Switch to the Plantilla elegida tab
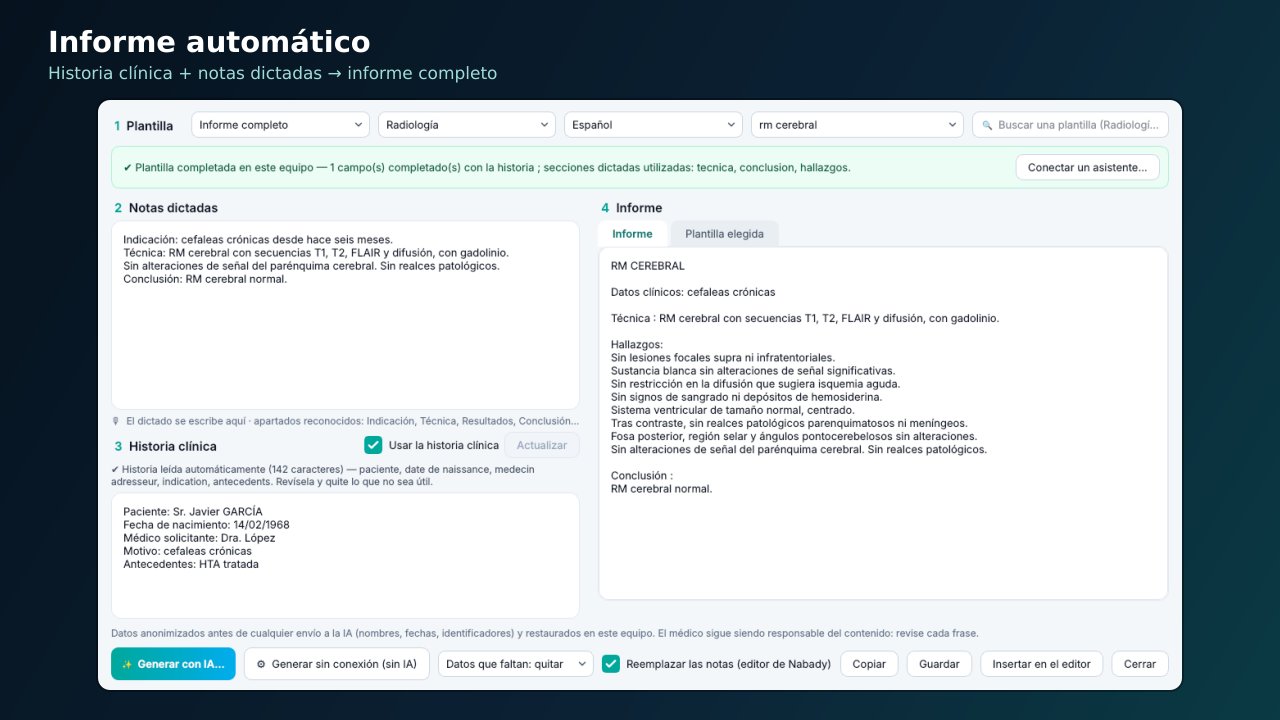Viewport: 1280px width, 720px height. (x=724, y=234)
